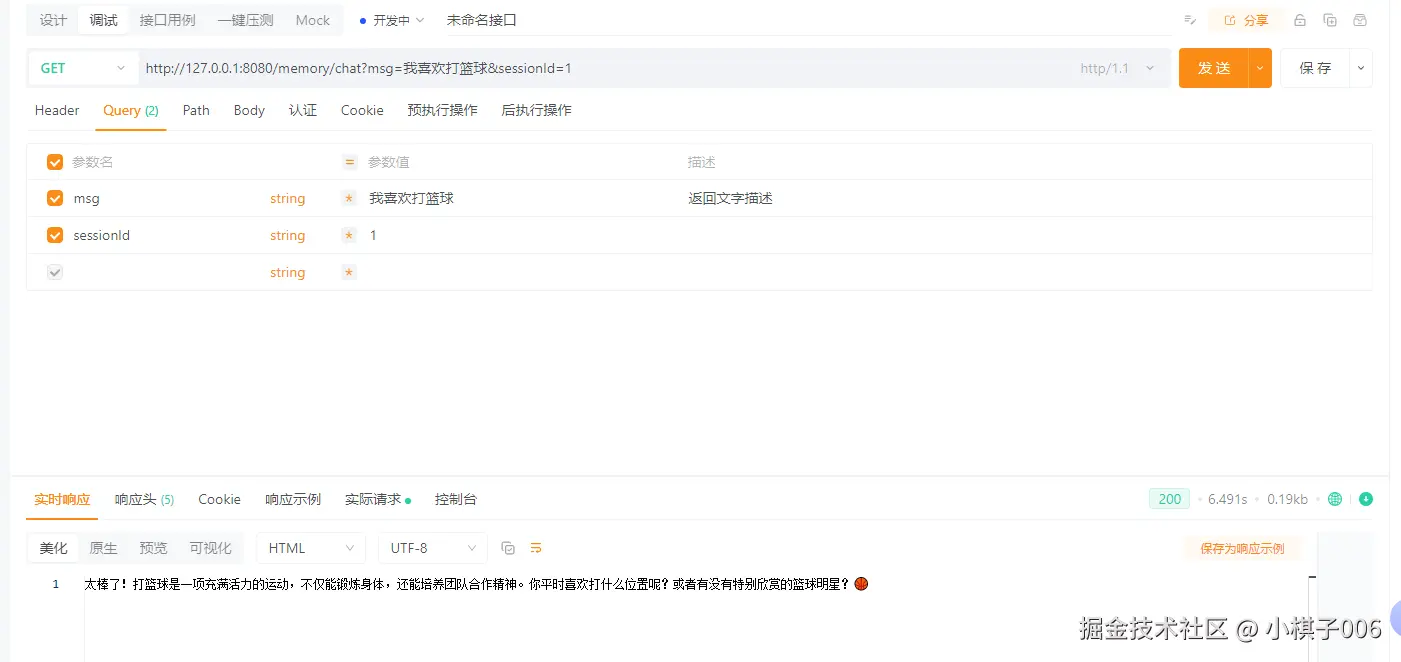Viewport: 1401px width, 662px height.
Task: Click the 未命名接口 interface name
Action: 481,20
